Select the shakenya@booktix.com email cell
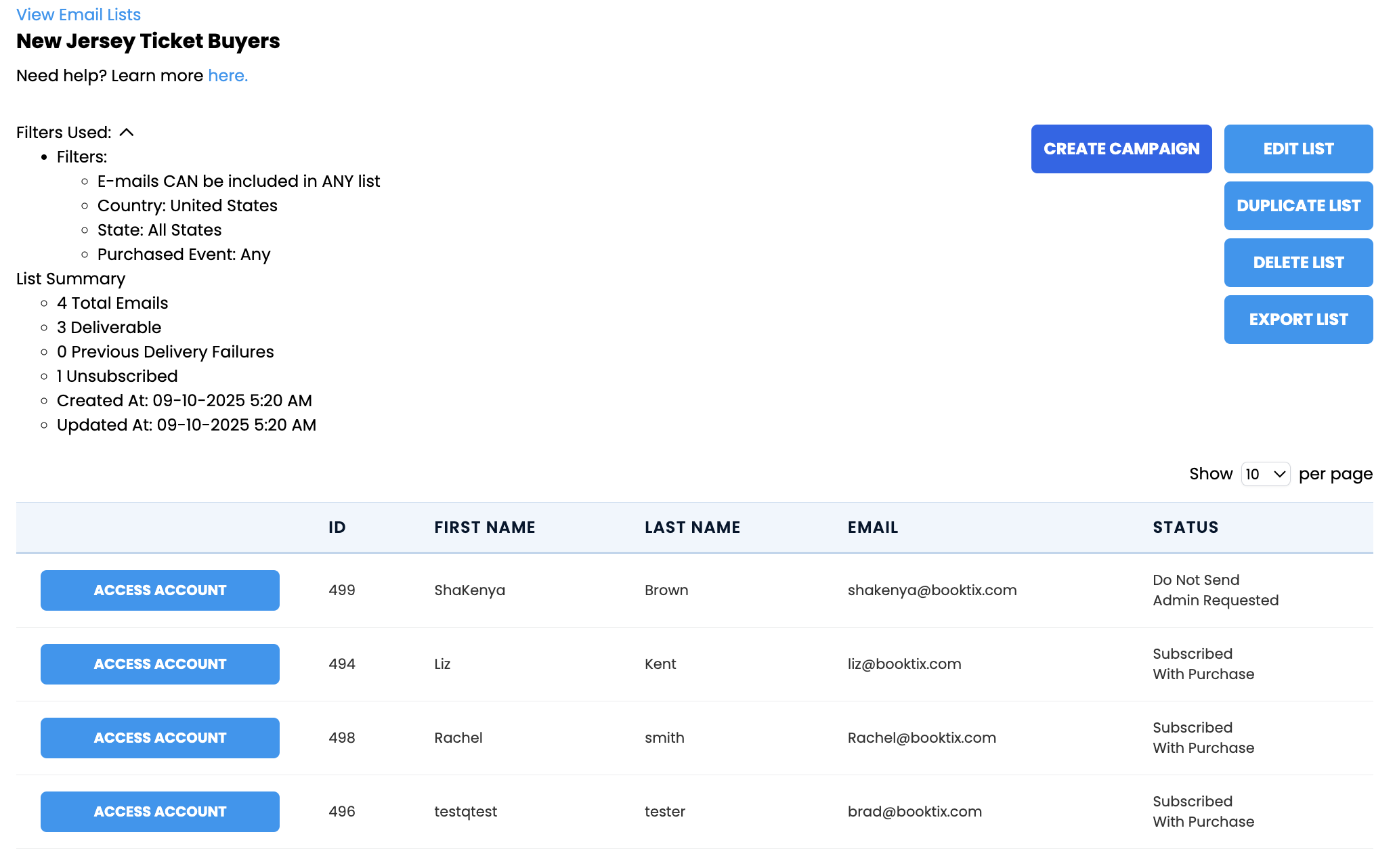The width and height of the screenshot is (1395, 868). coord(932,590)
